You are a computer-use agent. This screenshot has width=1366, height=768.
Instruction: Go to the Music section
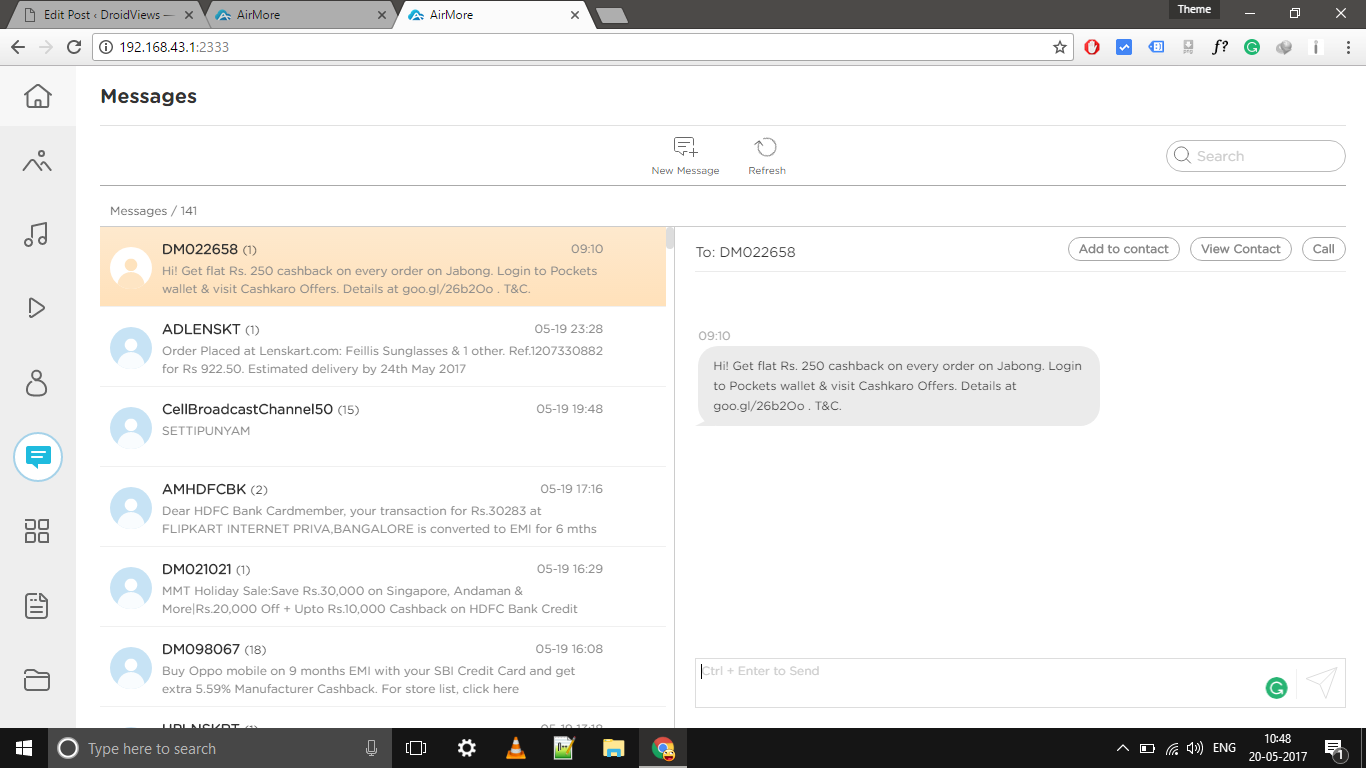coord(36,234)
